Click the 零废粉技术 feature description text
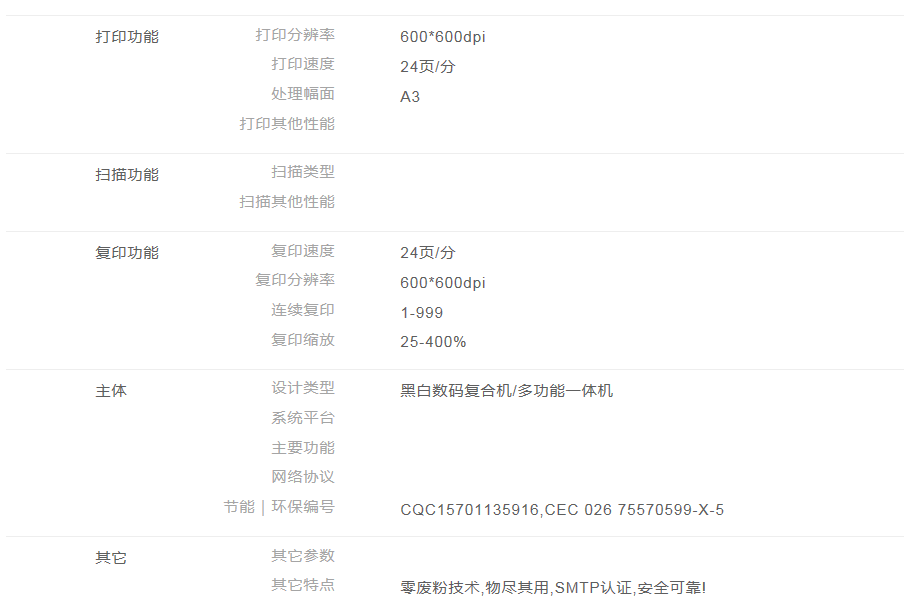The height and width of the screenshot is (599, 913). pos(440,588)
